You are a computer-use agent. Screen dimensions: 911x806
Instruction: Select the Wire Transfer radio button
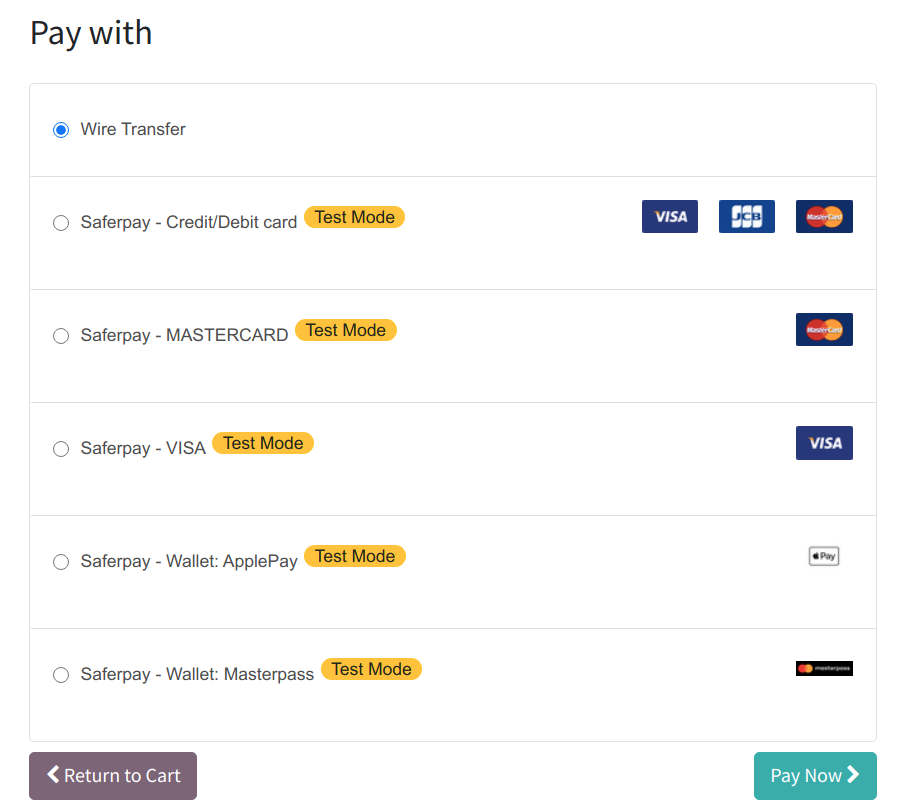click(61, 130)
